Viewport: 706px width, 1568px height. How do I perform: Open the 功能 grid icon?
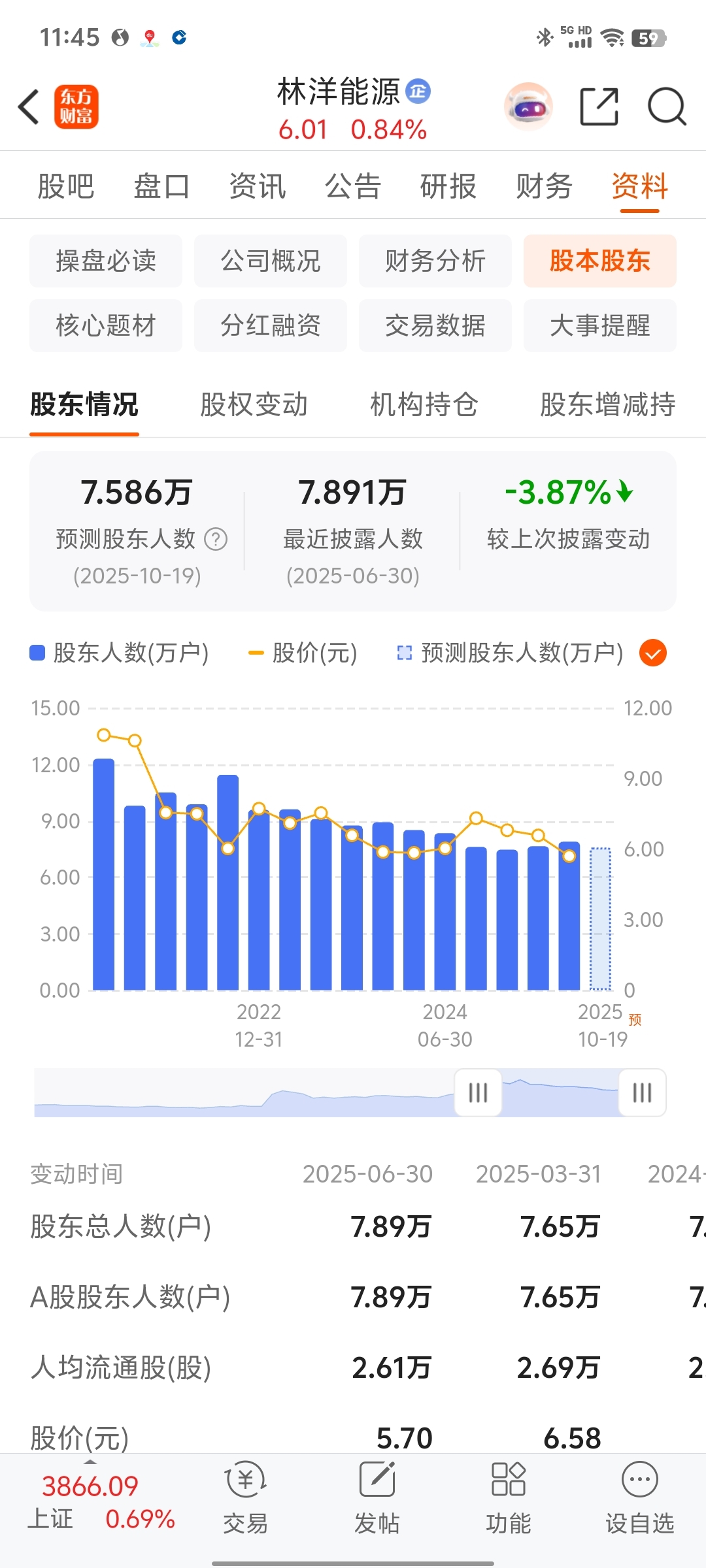[509, 1480]
